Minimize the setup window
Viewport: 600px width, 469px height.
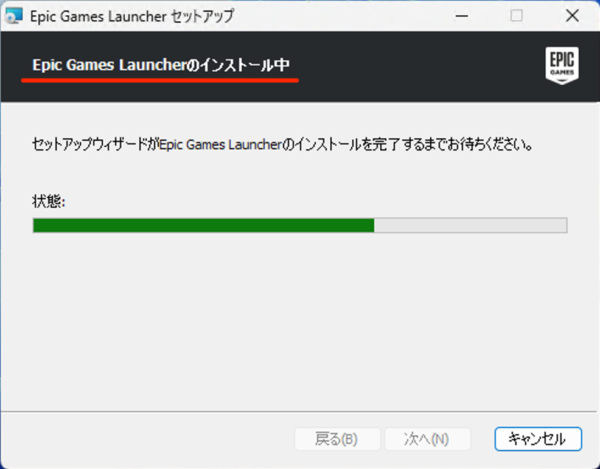462,16
